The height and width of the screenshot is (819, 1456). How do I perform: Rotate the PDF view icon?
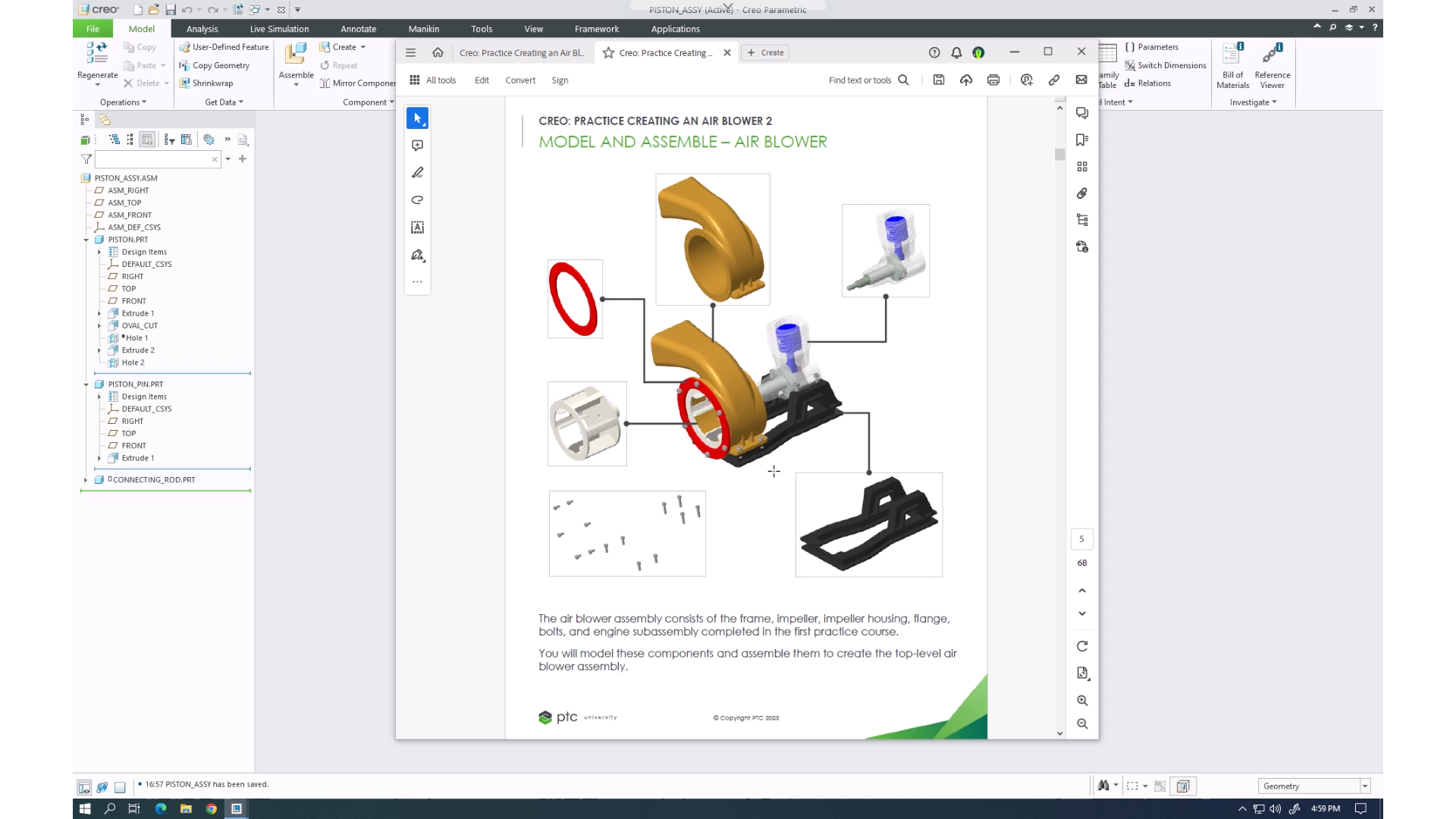click(1082, 646)
